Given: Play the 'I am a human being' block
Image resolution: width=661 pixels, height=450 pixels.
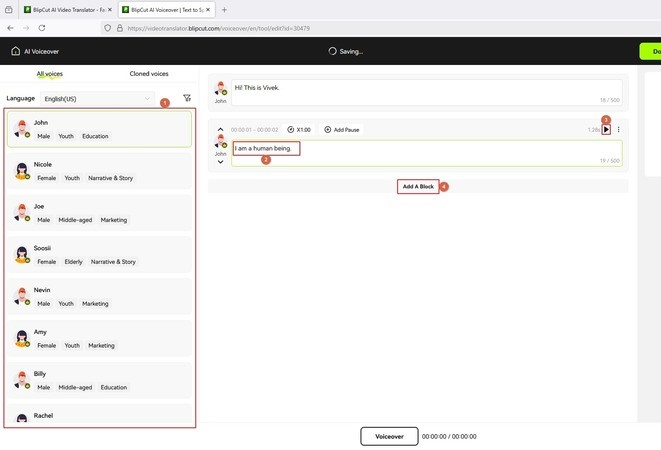Looking at the screenshot, I should coord(606,130).
